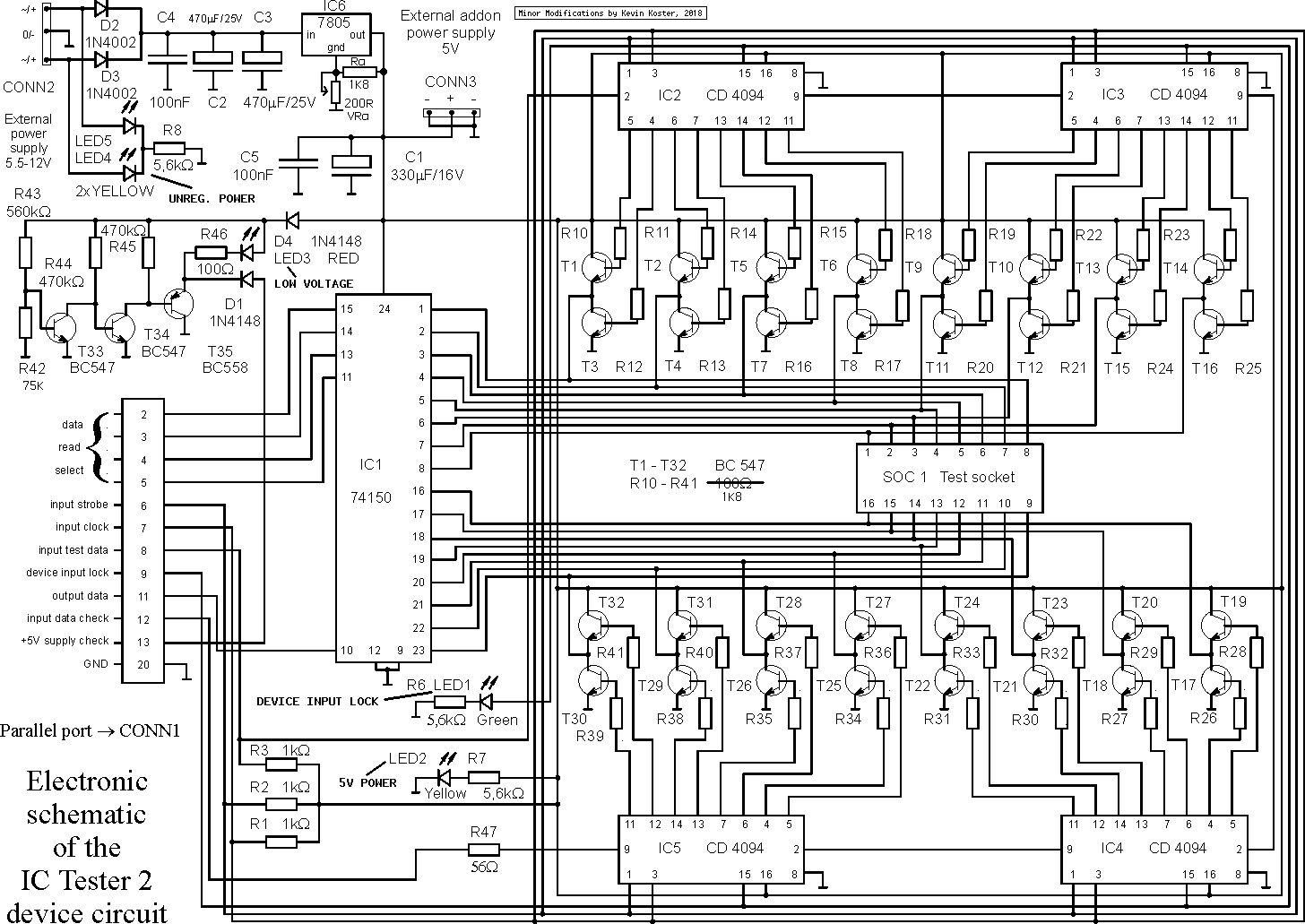The height and width of the screenshot is (924, 1305).
Task: Click the 'R10 - R41' note
Action: click(x=662, y=484)
